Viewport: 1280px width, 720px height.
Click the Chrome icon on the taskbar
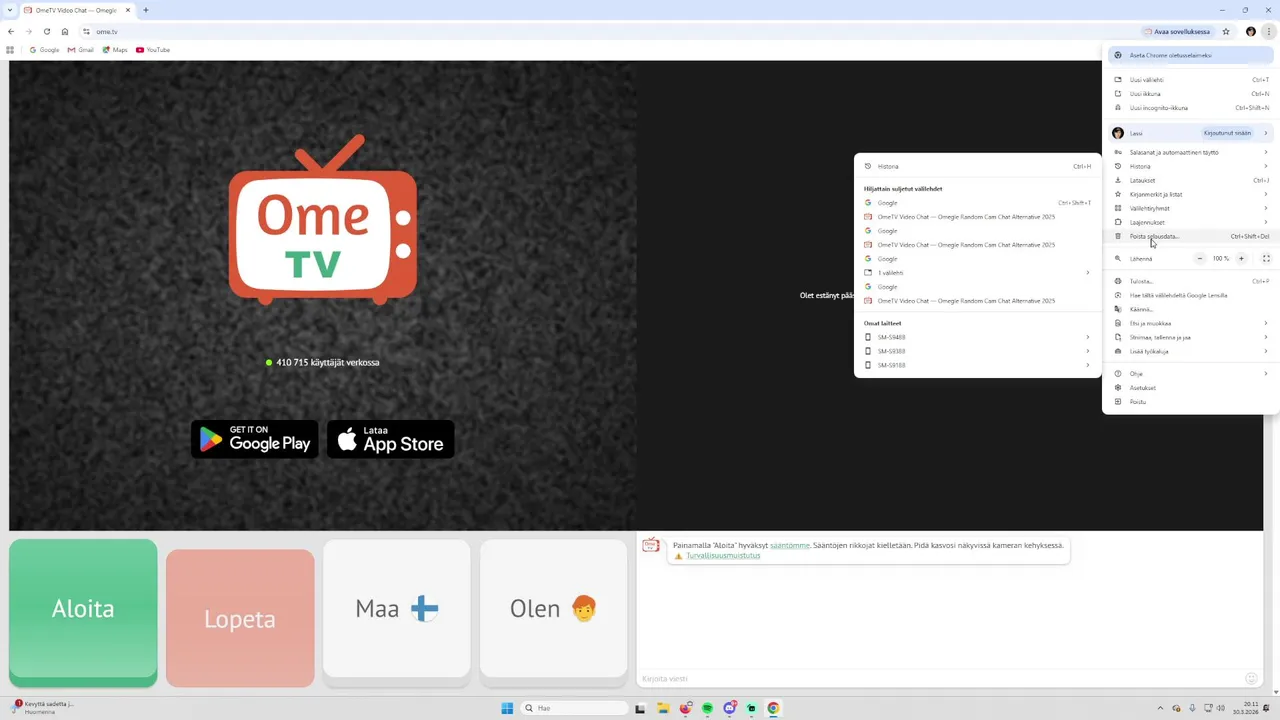[773, 708]
